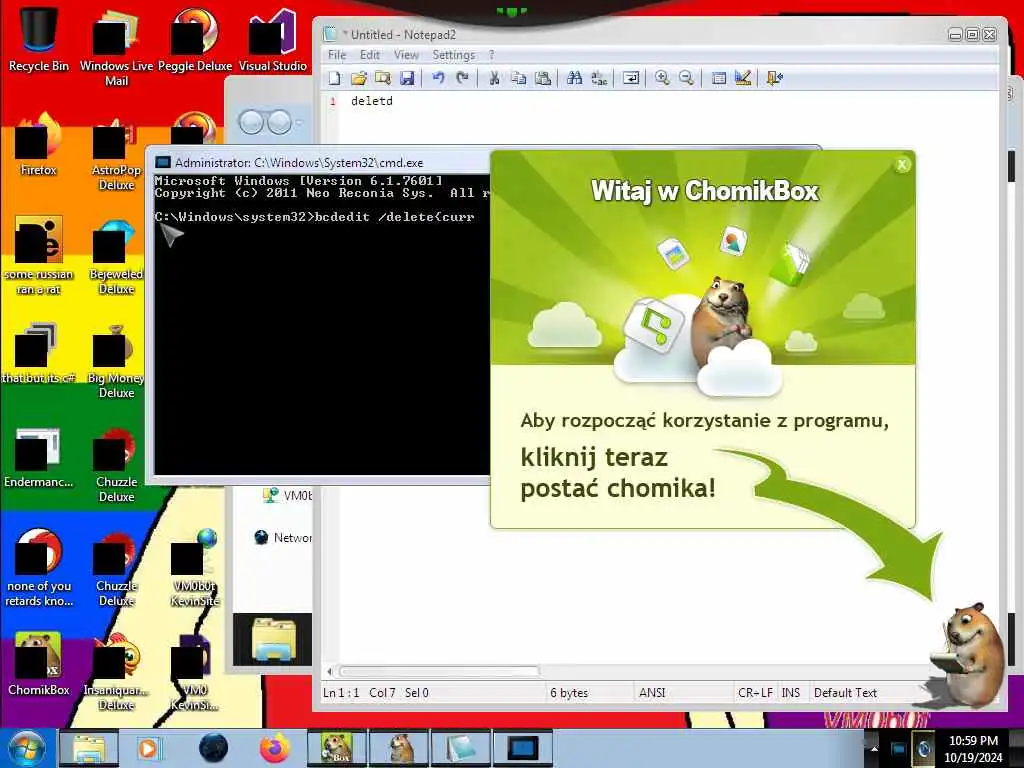Image resolution: width=1024 pixels, height=768 pixels.
Task: Copy using the Notepad2 toolbar copy icon
Action: pos(519,78)
